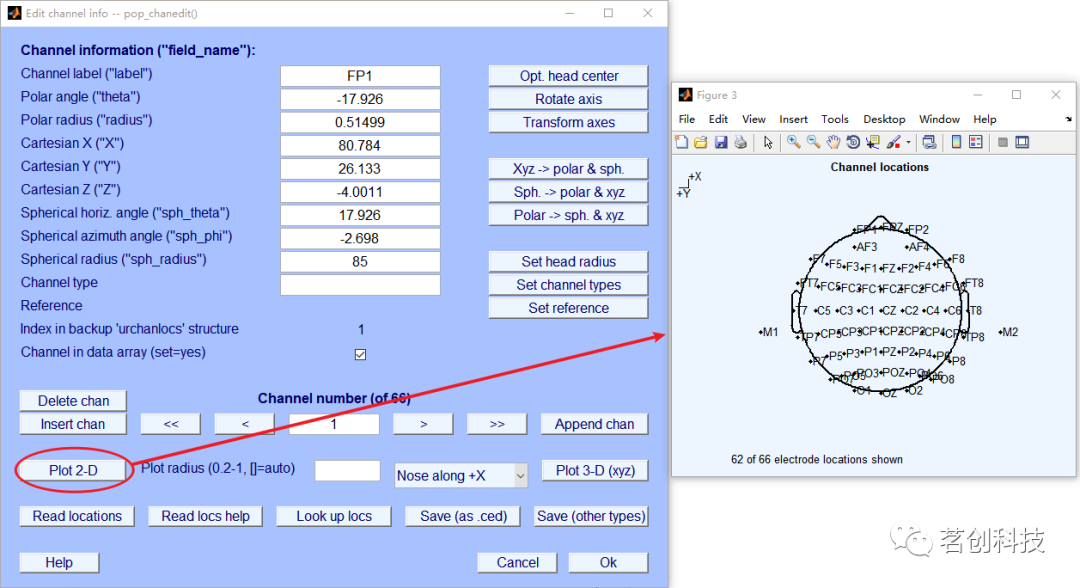The image size is (1080, 588).
Task: Open Insert menu in Figure 3
Action: [793, 119]
